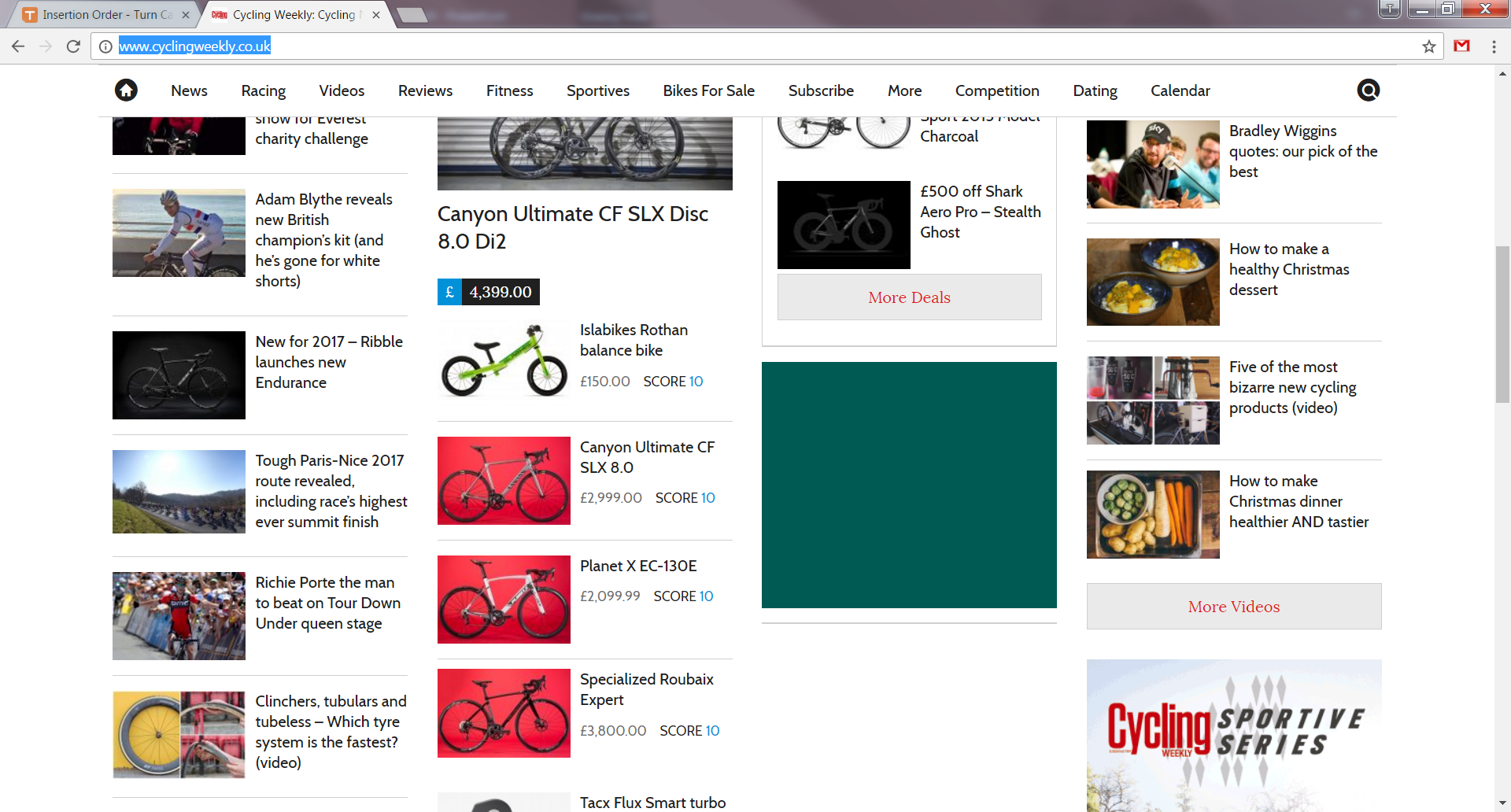This screenshot has width=1511, height=812.
Task: Open Canyon Ultimate CF SLX 8.0 review
Action: click(x=647, y=457)
